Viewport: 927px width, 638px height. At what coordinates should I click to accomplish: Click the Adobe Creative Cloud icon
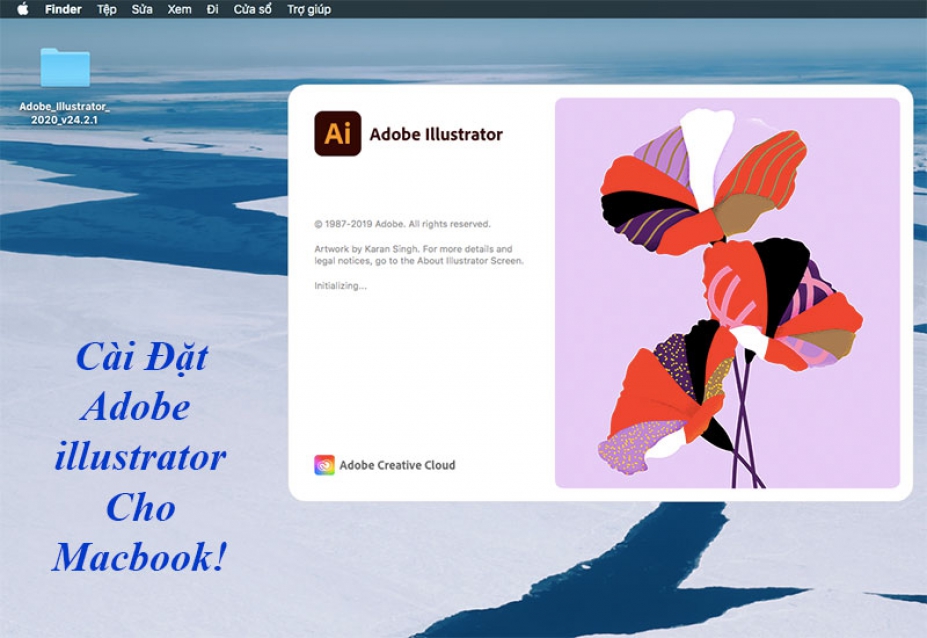[x=324, y=465]
